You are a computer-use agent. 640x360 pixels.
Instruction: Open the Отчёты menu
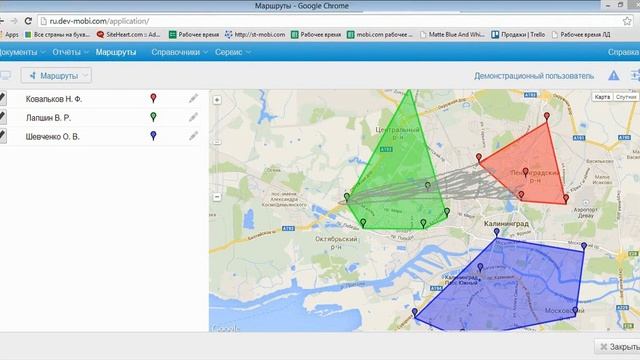pyautogui.click(x=70, y=52)
